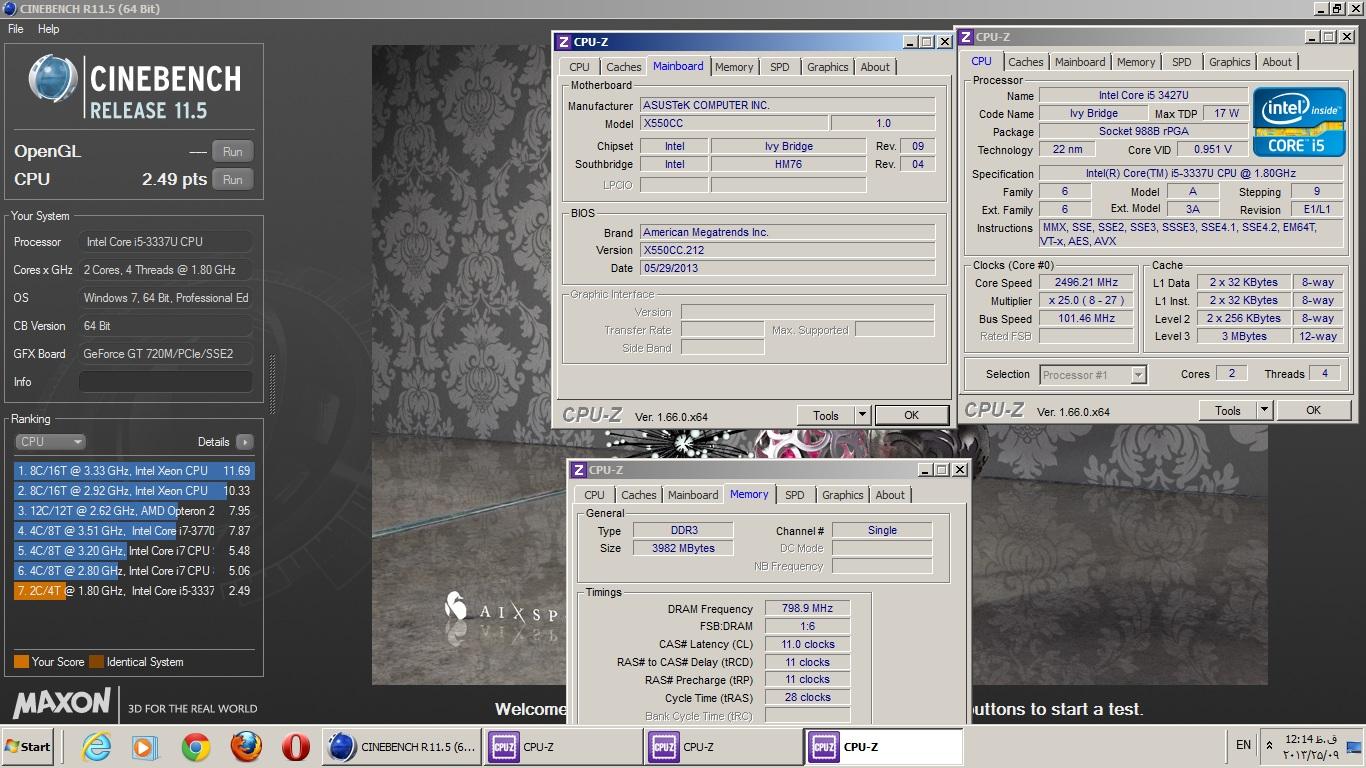The width and height of the screenshot is (1366, 768).
Task: Click the Info input field
Action: point(166,382)
